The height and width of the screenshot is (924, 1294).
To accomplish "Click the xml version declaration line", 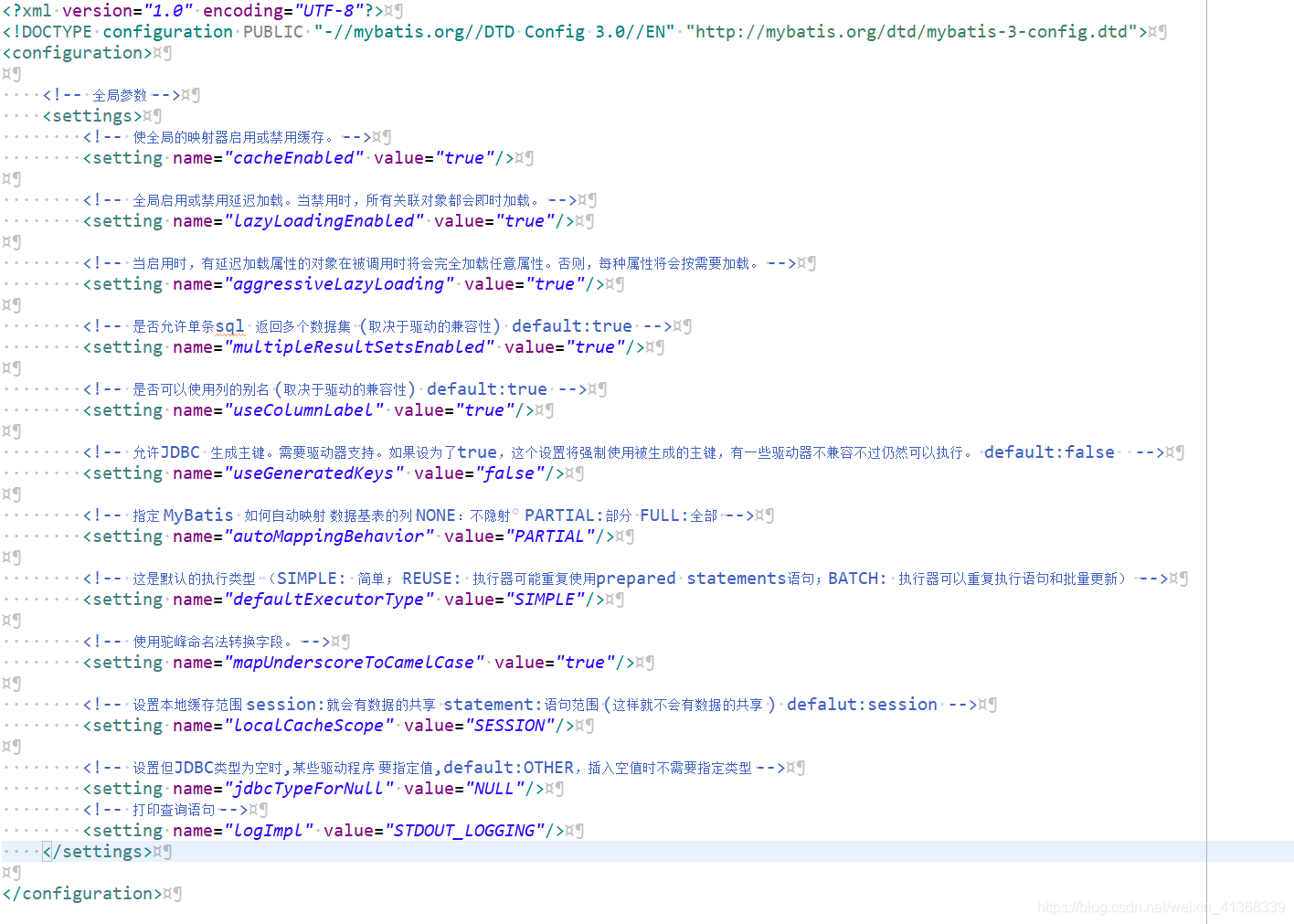I will click(x=193, y=11).
